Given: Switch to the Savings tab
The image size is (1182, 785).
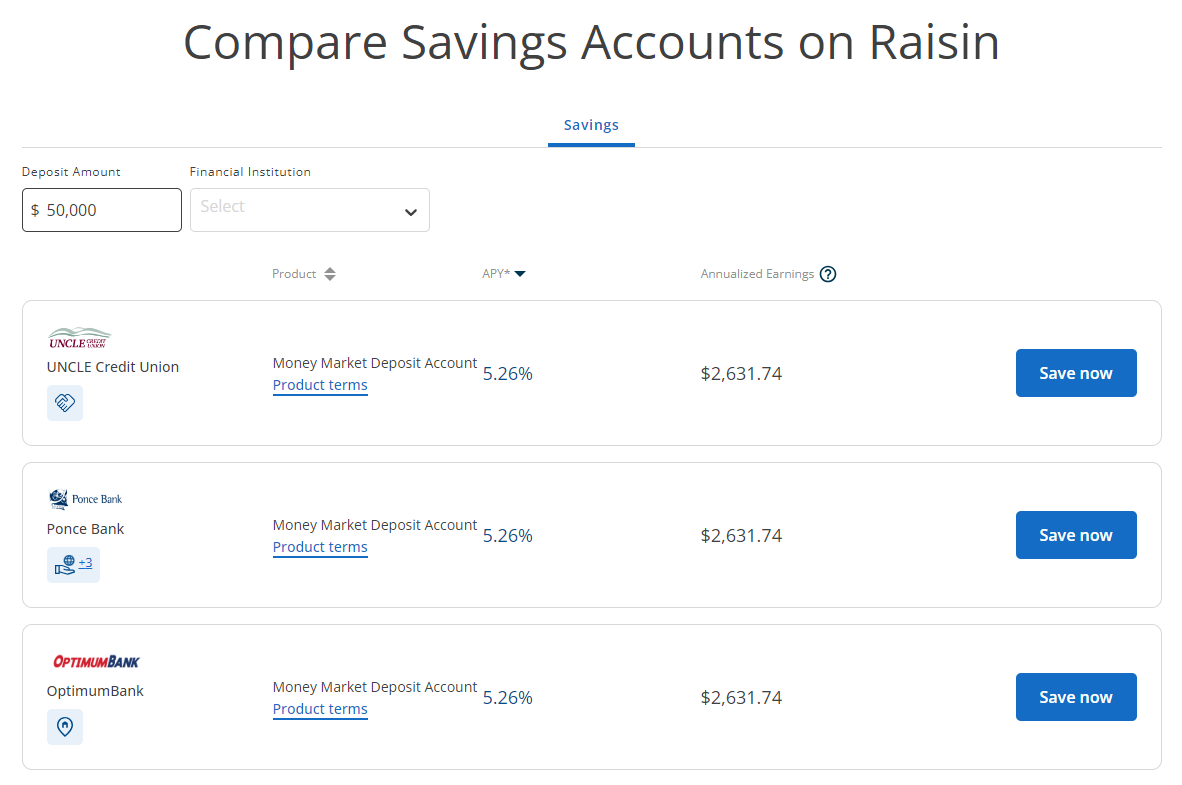Looking at the screenshot, I should coord(591,126).
